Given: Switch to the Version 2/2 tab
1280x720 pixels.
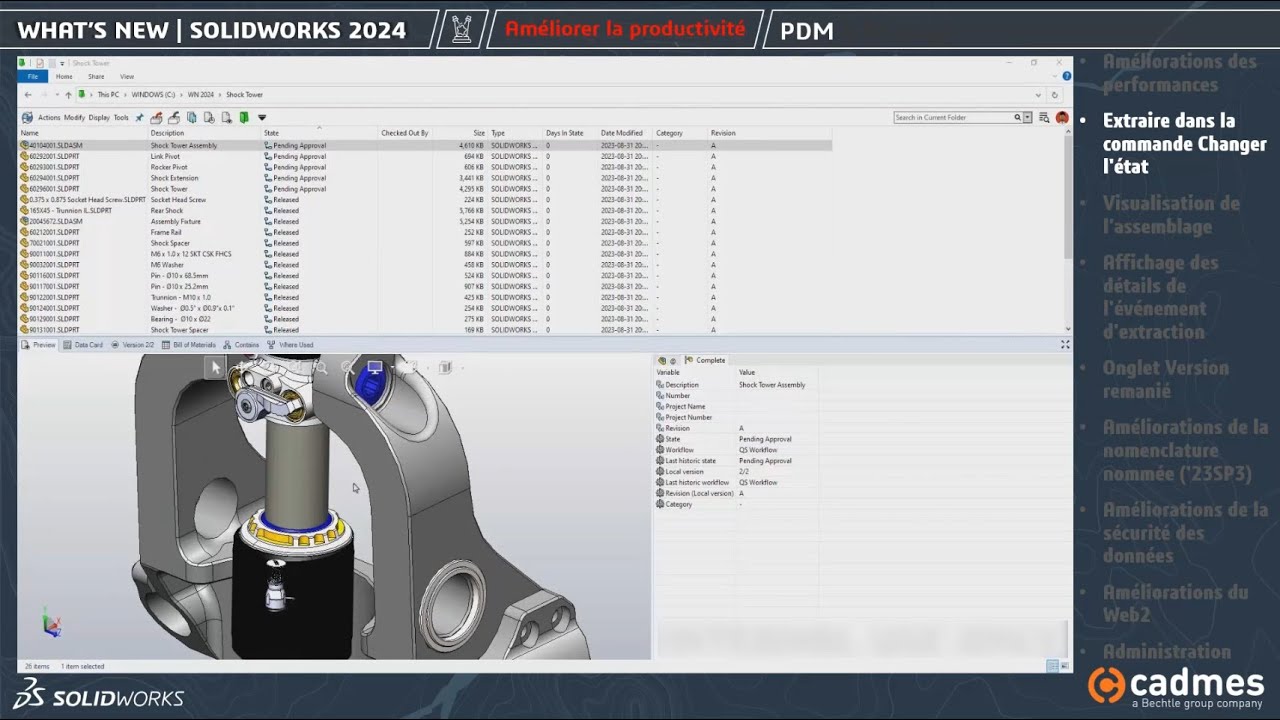Looking at the screenshot, I should [x=132, y=345].
